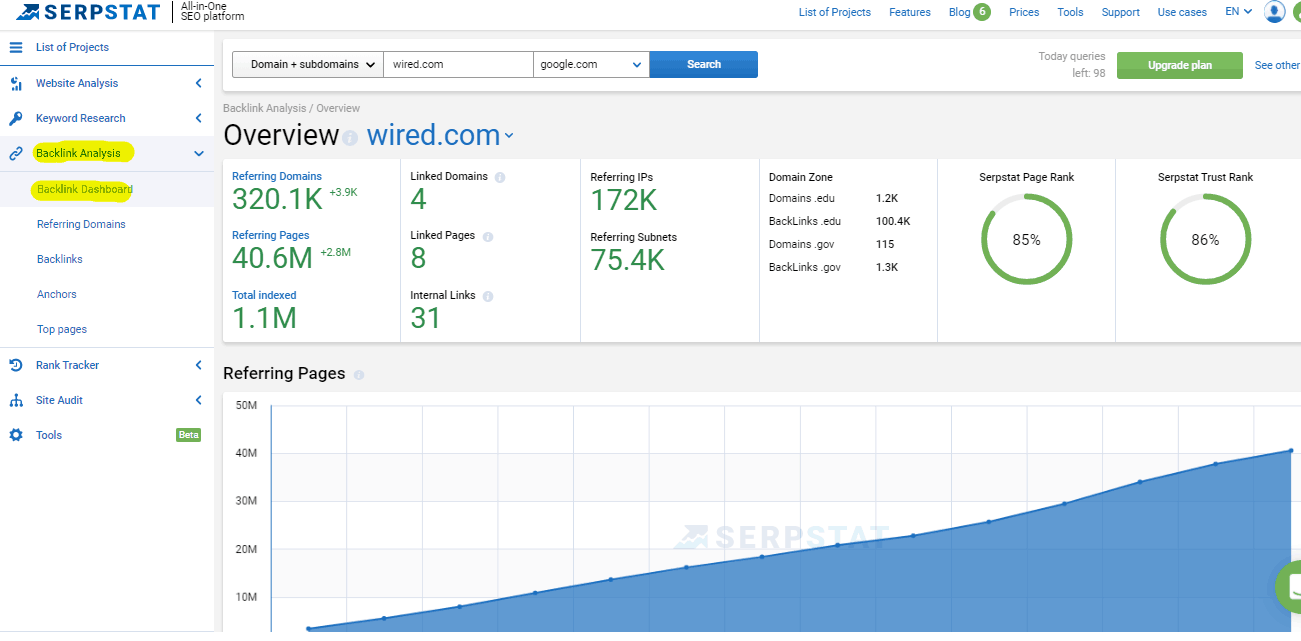
Task: Click the Blog notification badge showing 6
Action: [982, 12]
